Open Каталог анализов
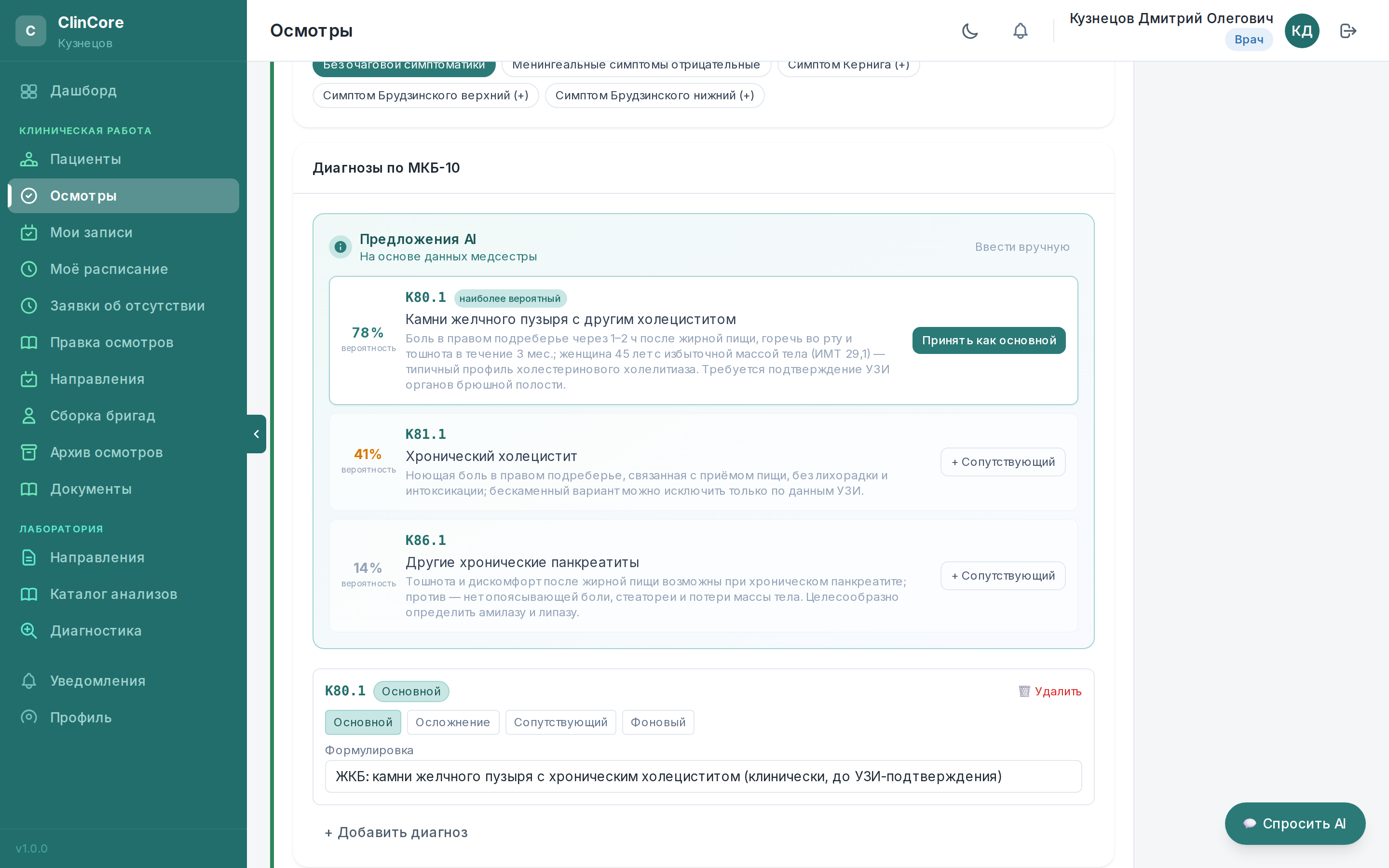Screen dimensions: 1389x868 point(123,594)
